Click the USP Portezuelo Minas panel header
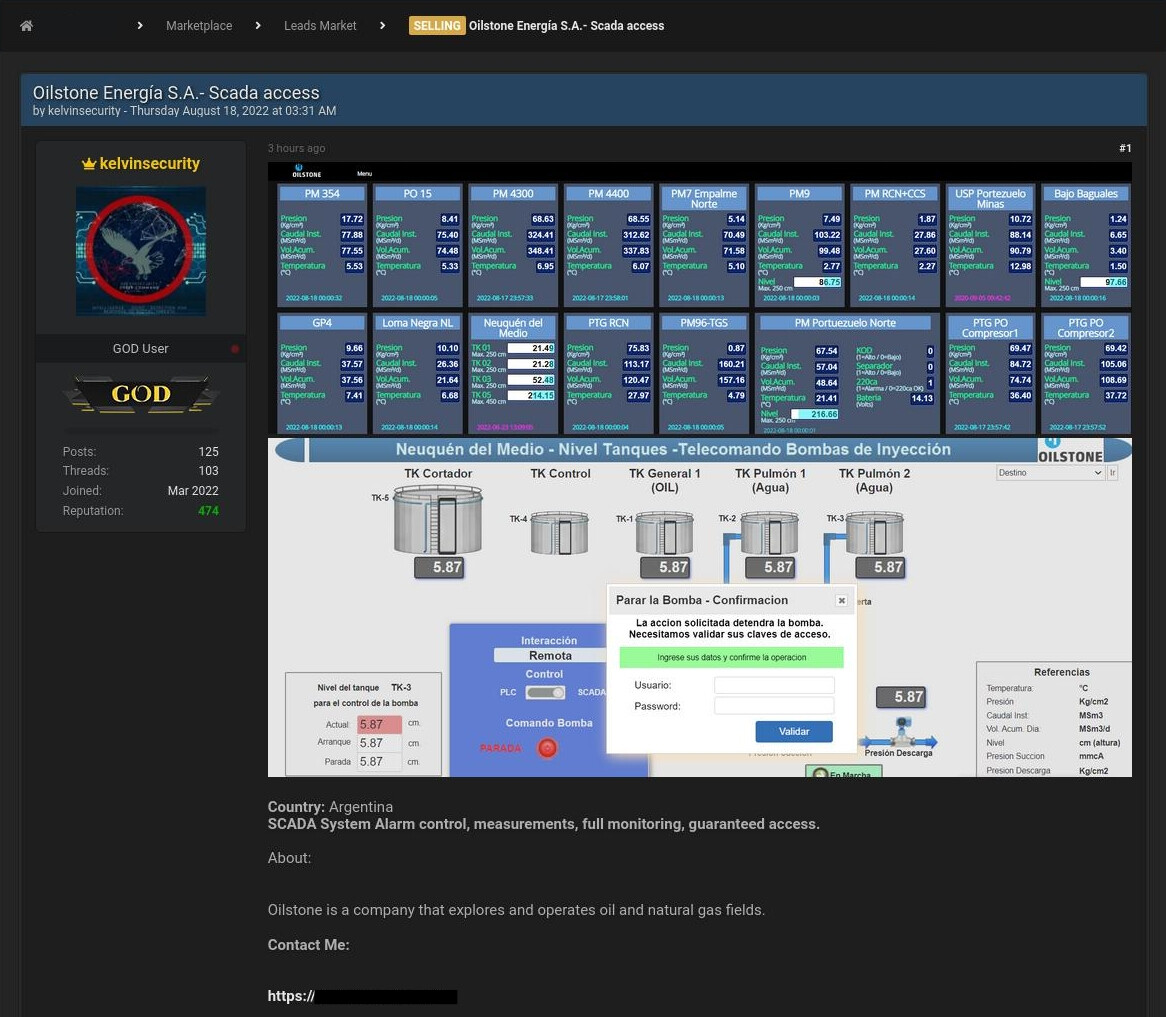 click(990, 198)
